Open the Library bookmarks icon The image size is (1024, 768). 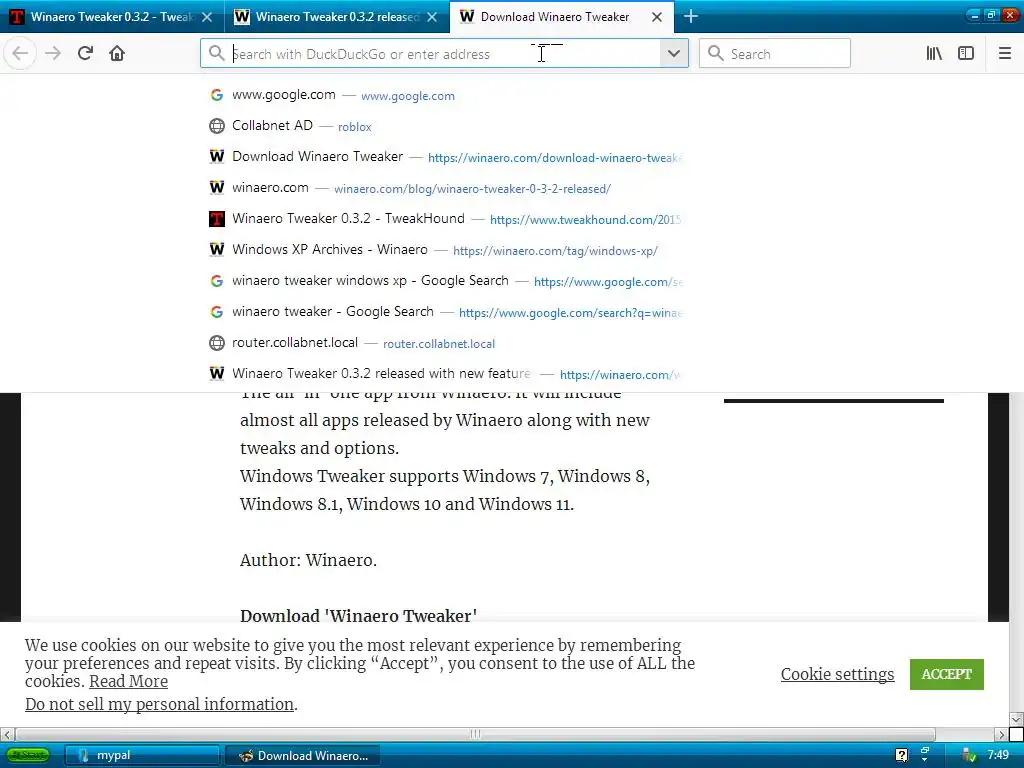[x=934, y=54]
